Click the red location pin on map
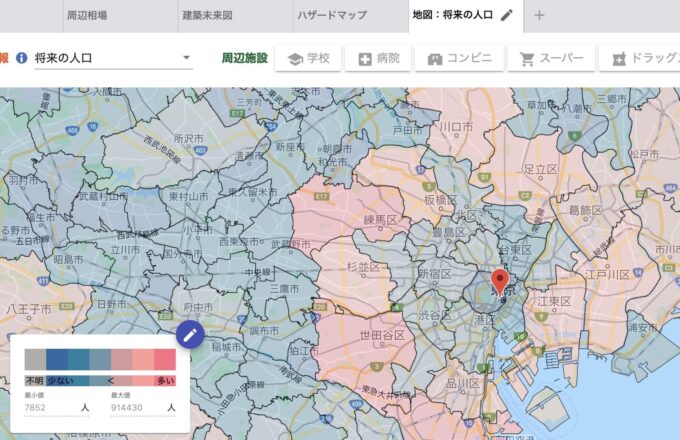Viewport: 680px width, 440px height. pos(501,279)
